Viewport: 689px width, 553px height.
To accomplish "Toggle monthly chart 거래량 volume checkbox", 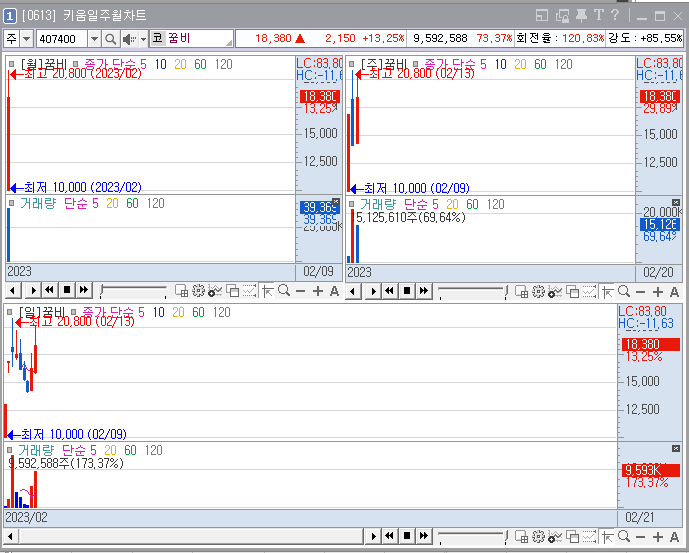I will [12, 203].
